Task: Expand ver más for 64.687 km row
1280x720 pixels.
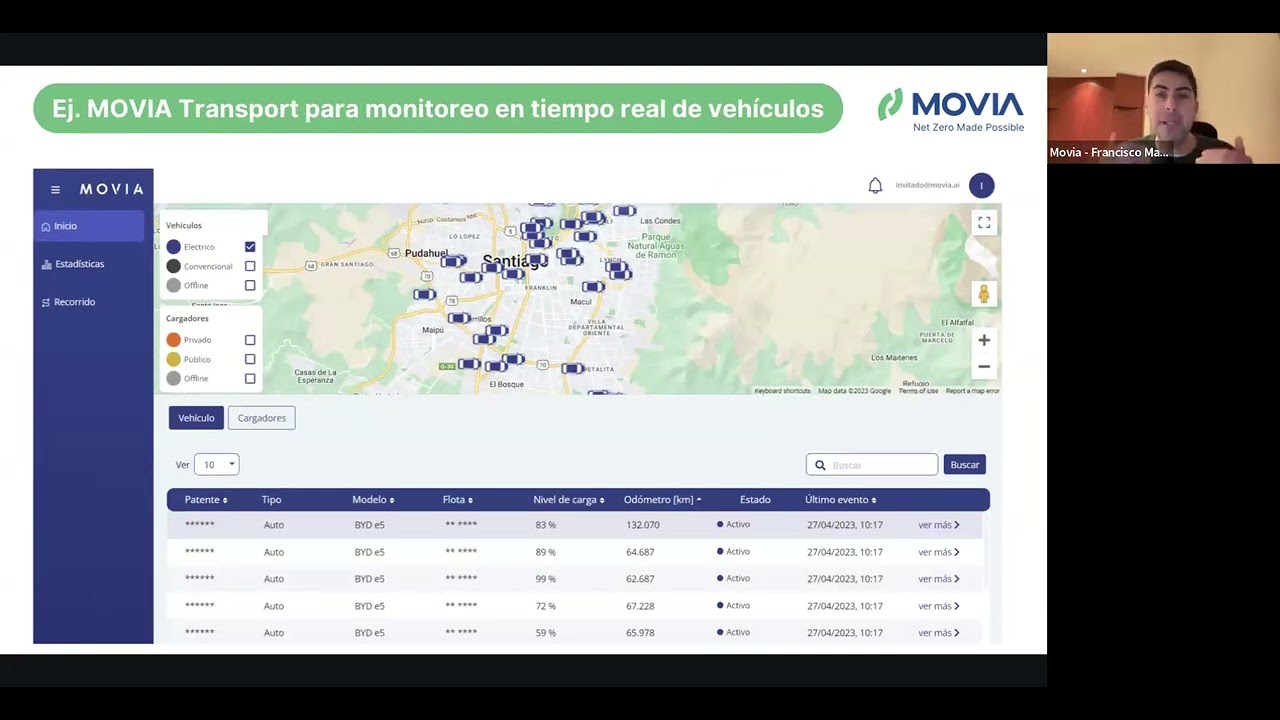Action: click(939, 552)
